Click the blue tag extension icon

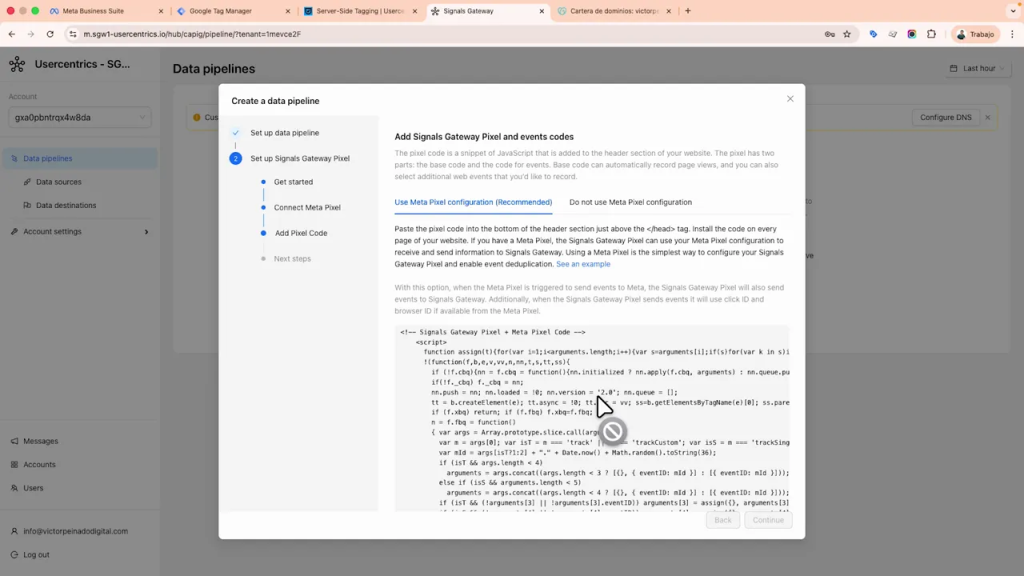873,34
